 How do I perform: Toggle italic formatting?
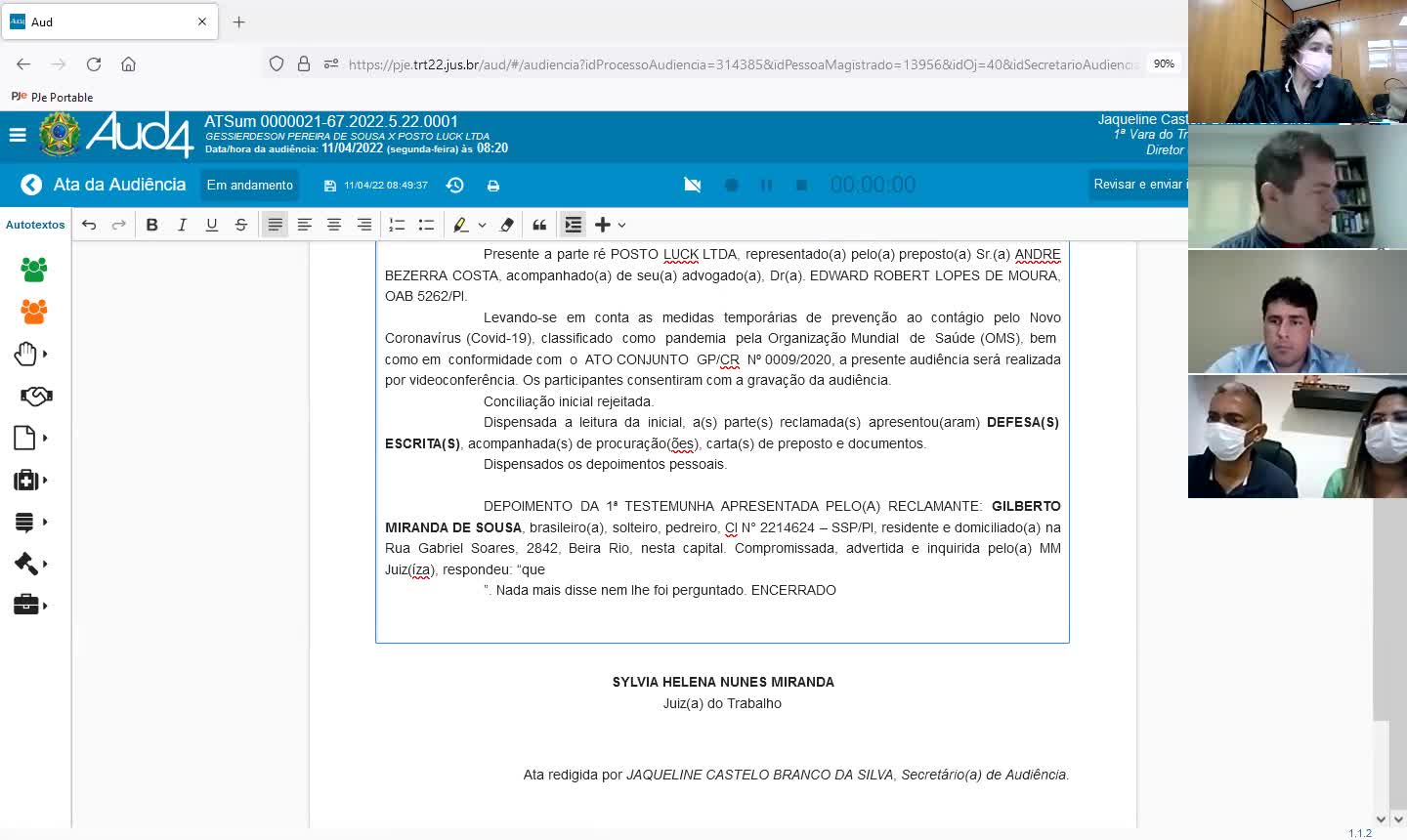click(x=182, y=225)
